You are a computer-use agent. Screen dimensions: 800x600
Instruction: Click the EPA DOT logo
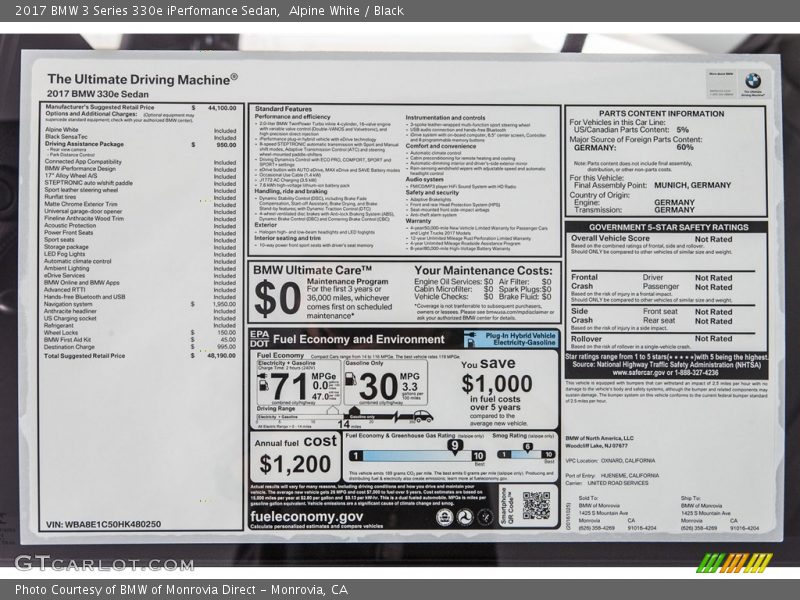pos(259,338)
